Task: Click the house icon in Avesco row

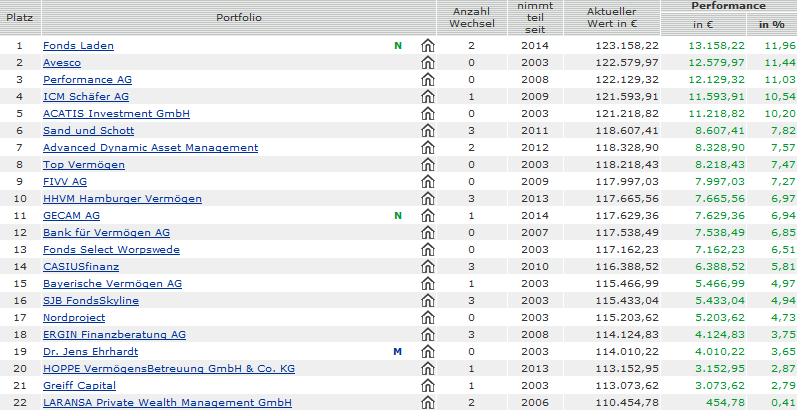Action: 427,63
